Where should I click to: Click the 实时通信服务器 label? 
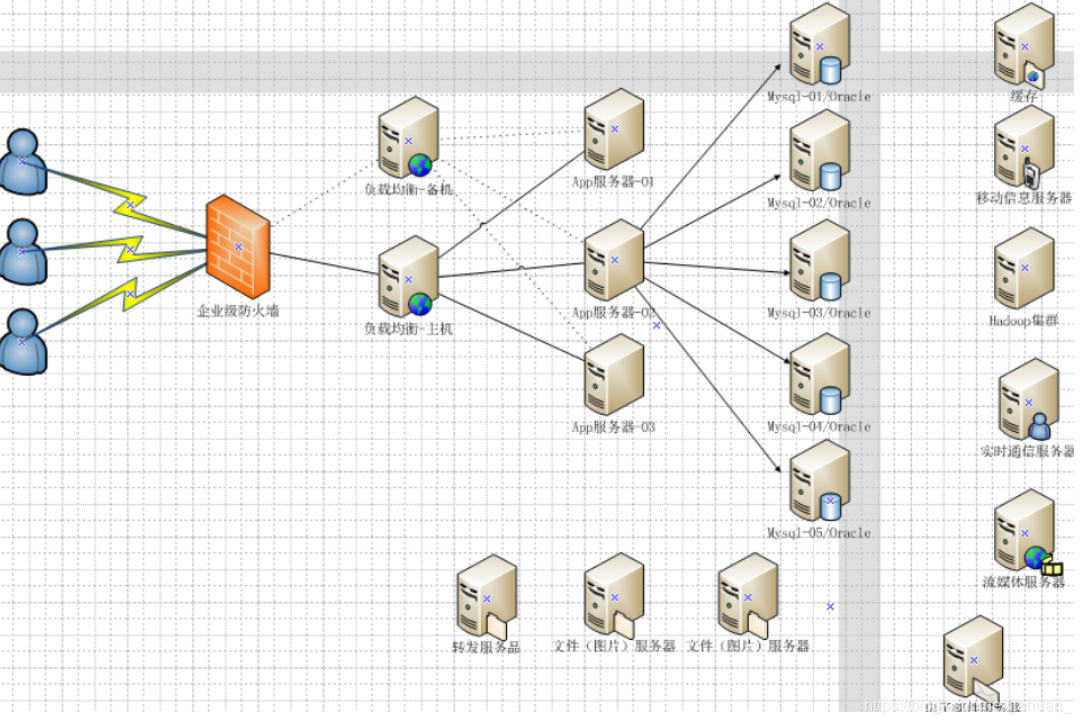pos(1027,452)
